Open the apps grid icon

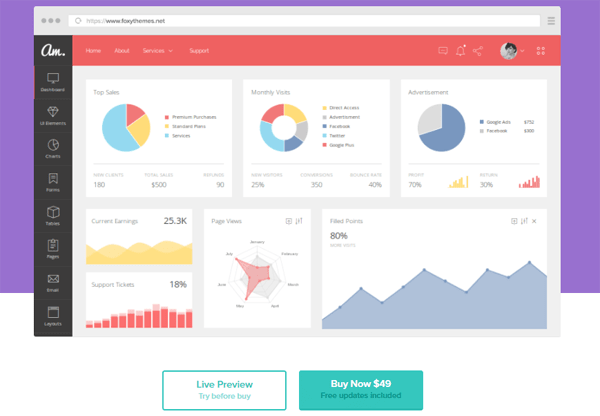[x=541, y=51]
